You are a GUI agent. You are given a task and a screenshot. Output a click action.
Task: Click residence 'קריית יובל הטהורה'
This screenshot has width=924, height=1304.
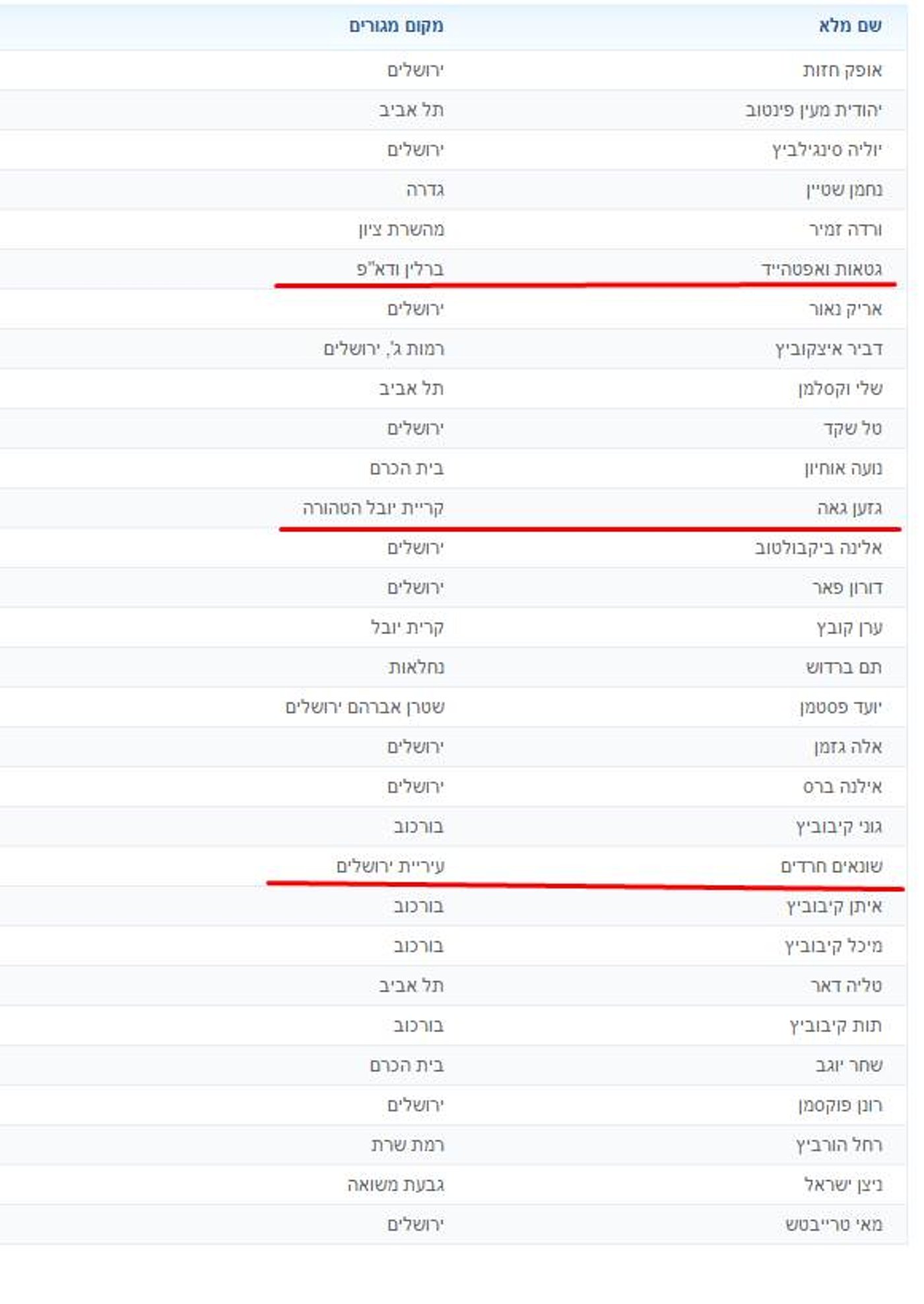coord(373,507)
